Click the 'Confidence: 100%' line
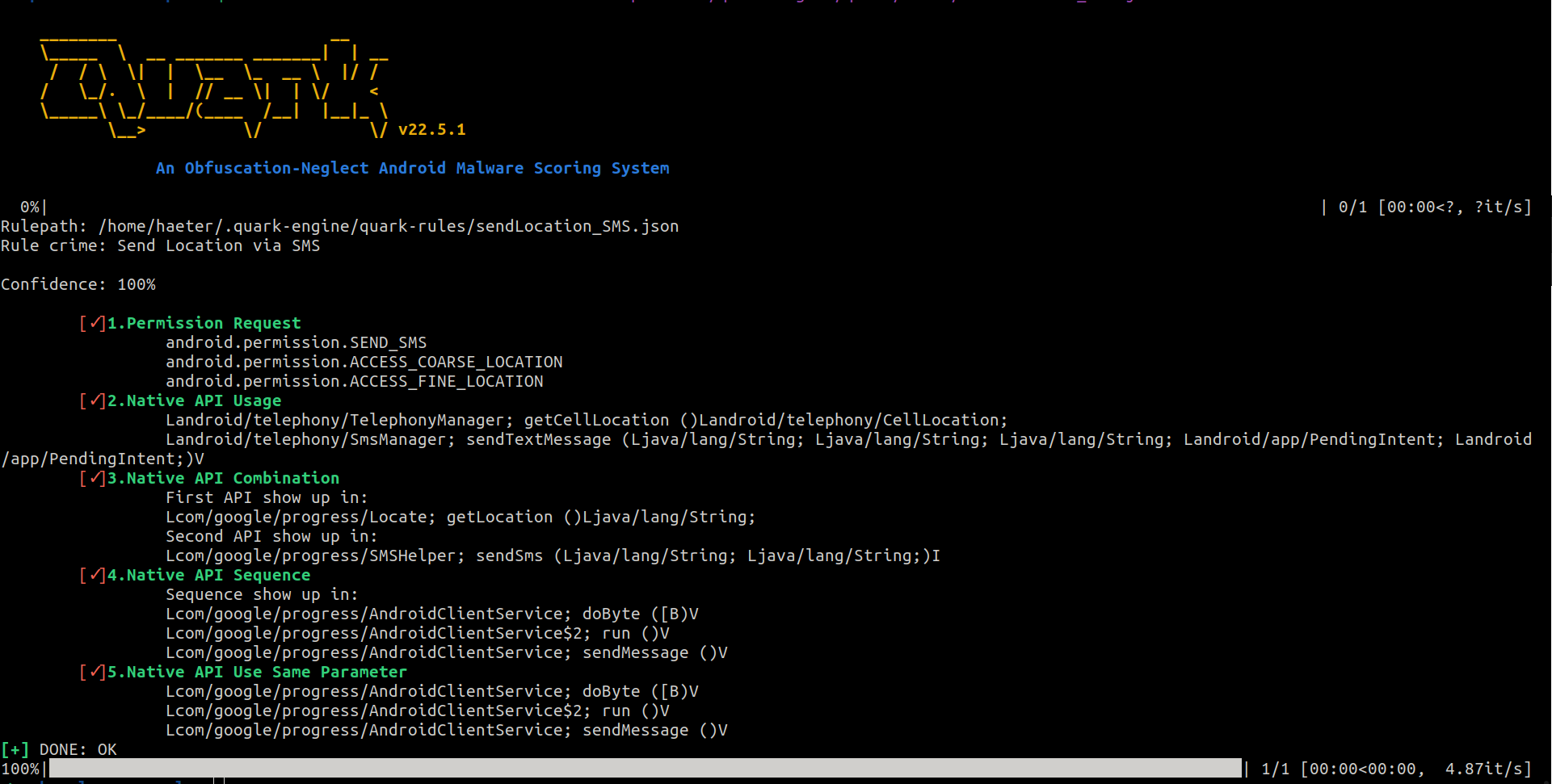Image resolution: width=1552 pixels, height=784 pixels. (78, 284)
